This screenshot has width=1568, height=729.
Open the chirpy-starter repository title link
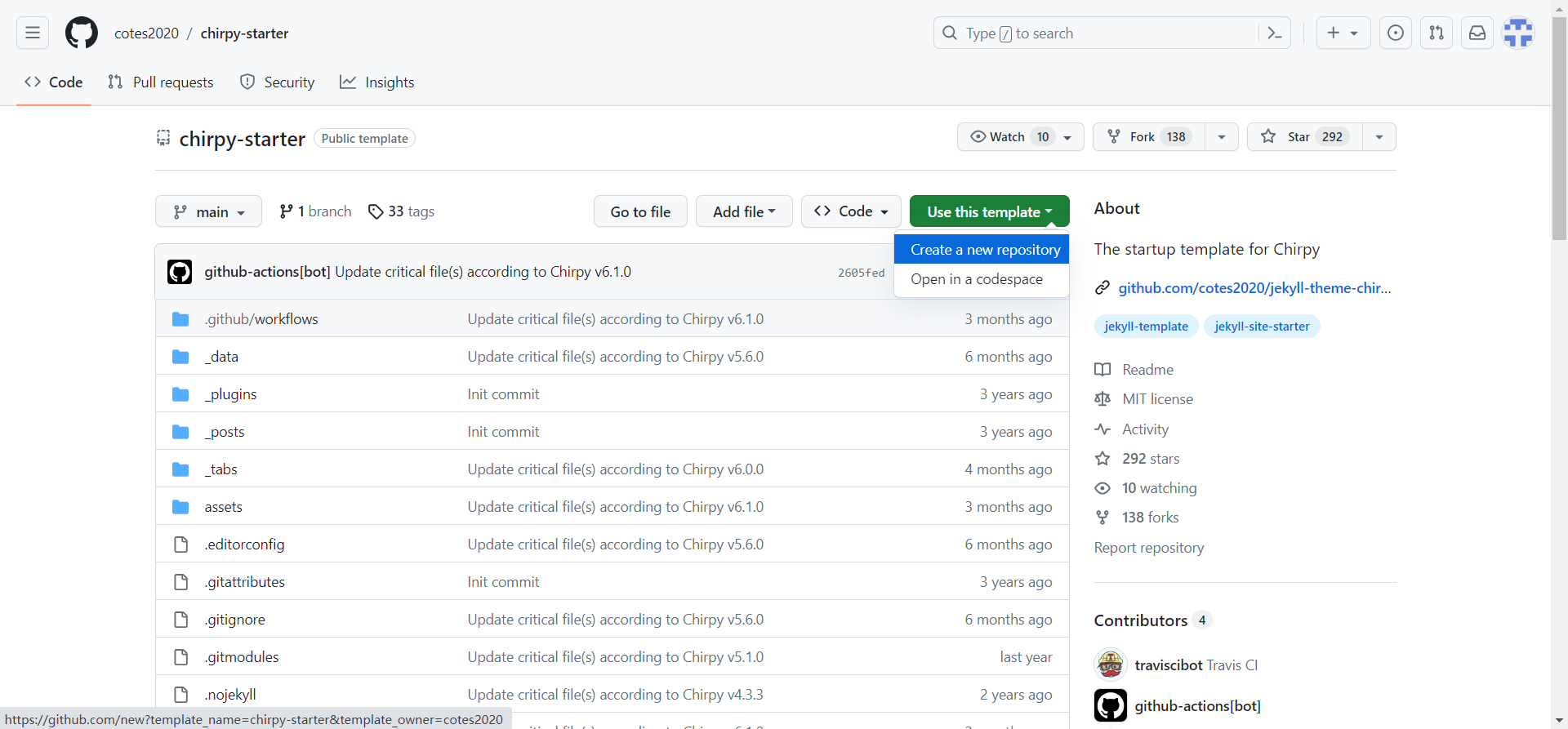tap(243, 139)
